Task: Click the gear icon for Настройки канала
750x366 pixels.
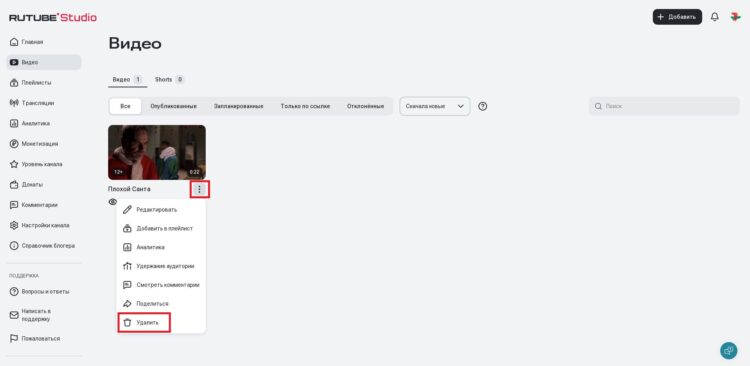Action: tap(14, 225)
